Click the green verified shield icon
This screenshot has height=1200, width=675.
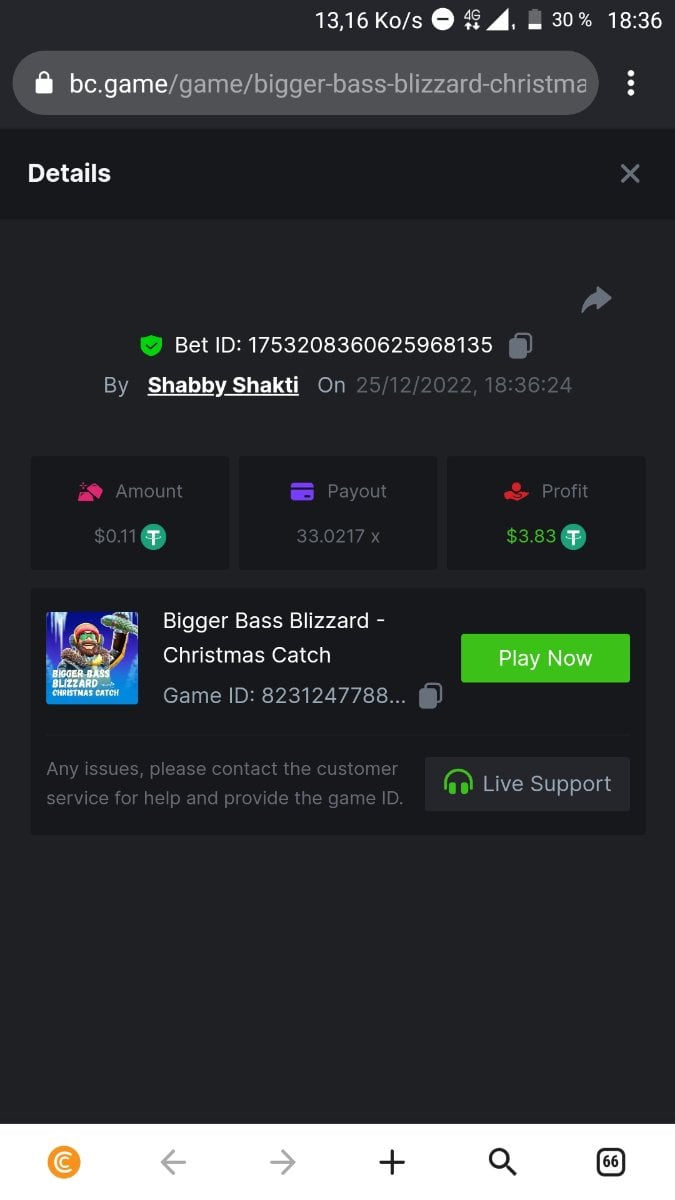151,346
